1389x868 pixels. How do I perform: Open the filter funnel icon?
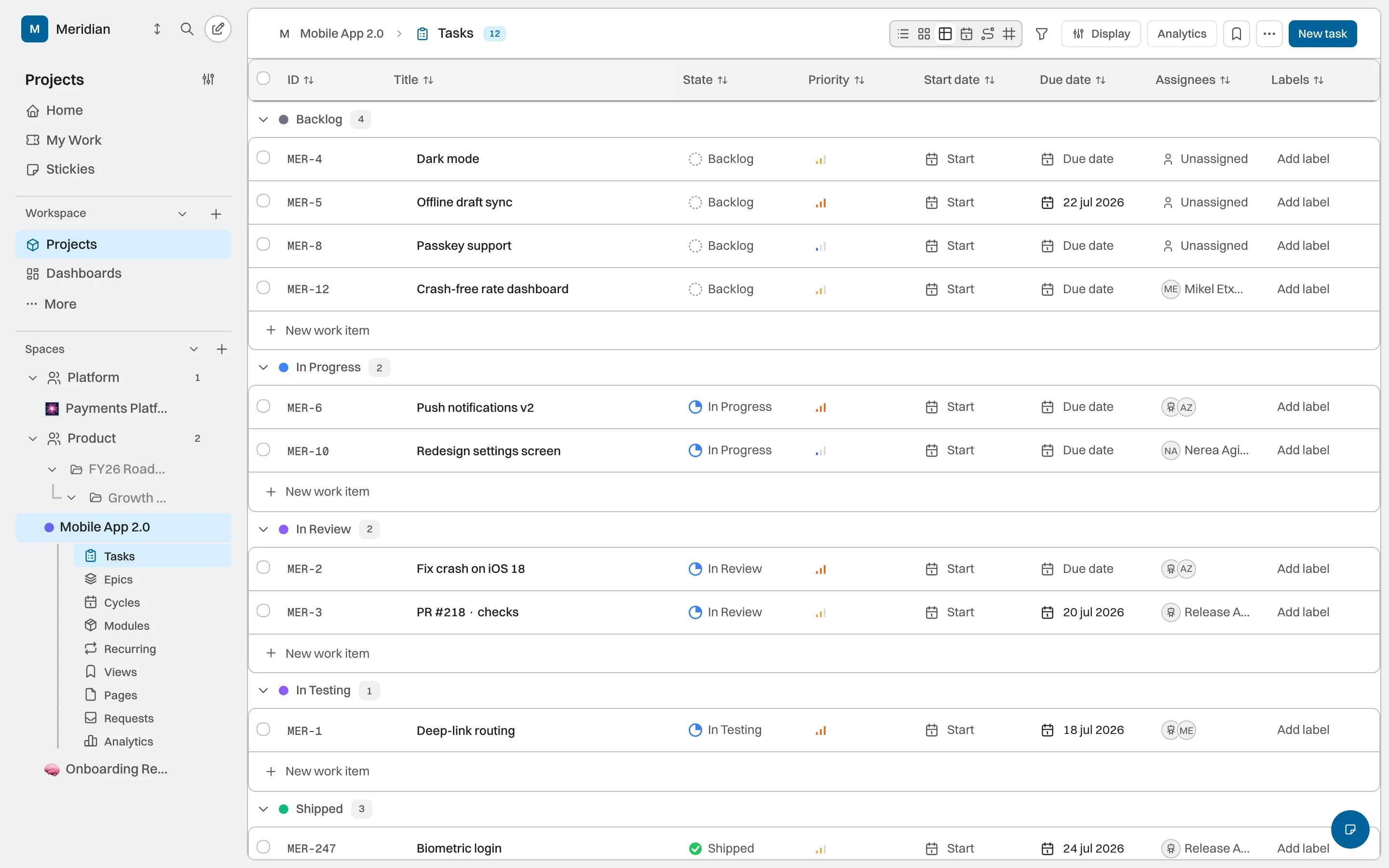pyautogui.click(x=1041, y=34)
